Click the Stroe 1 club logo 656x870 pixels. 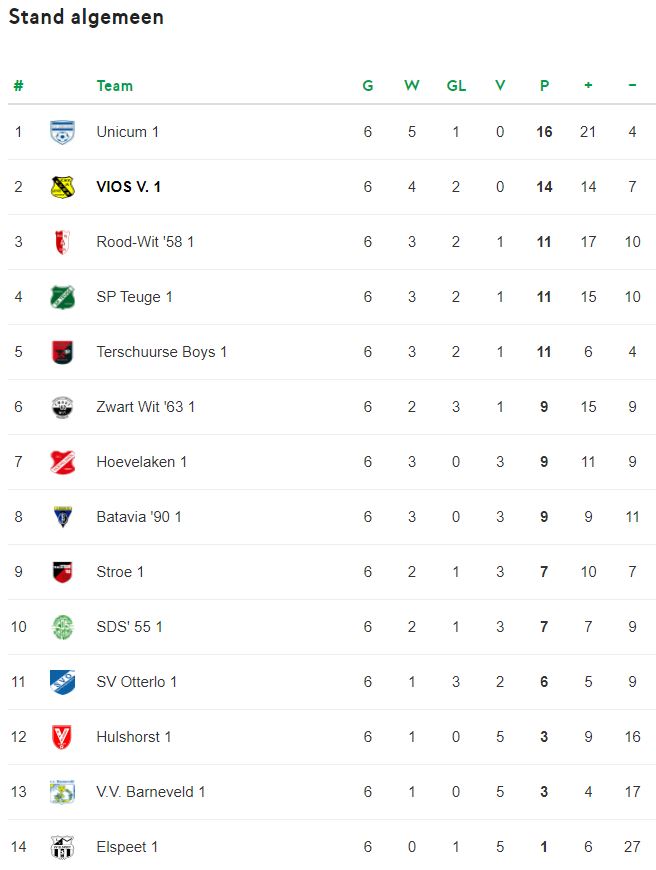coord(62,572)
